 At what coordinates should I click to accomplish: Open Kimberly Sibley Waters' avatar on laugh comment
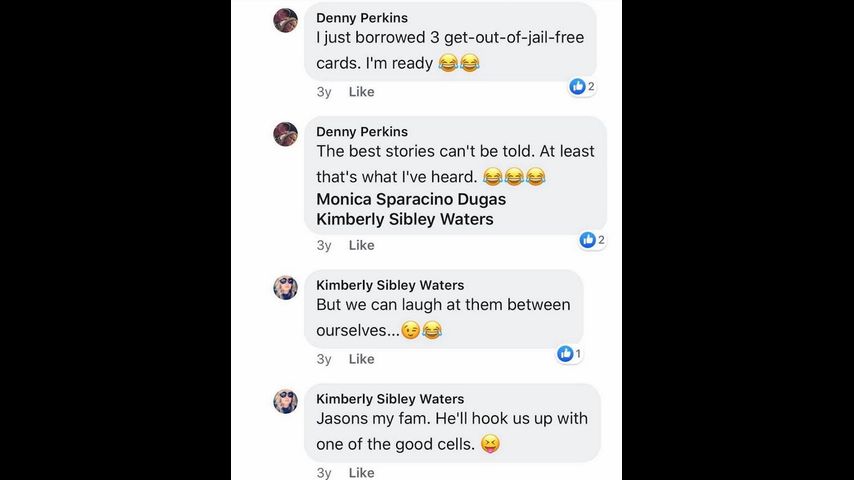(286, 288)
